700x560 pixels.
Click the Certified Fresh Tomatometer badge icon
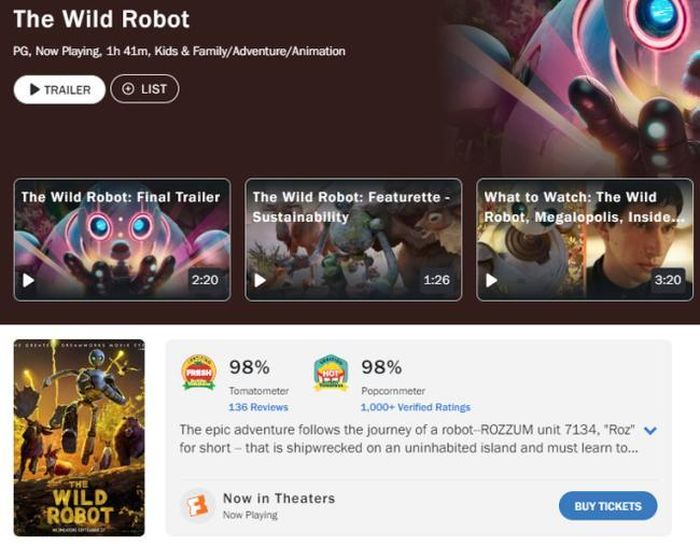point(199,372)
